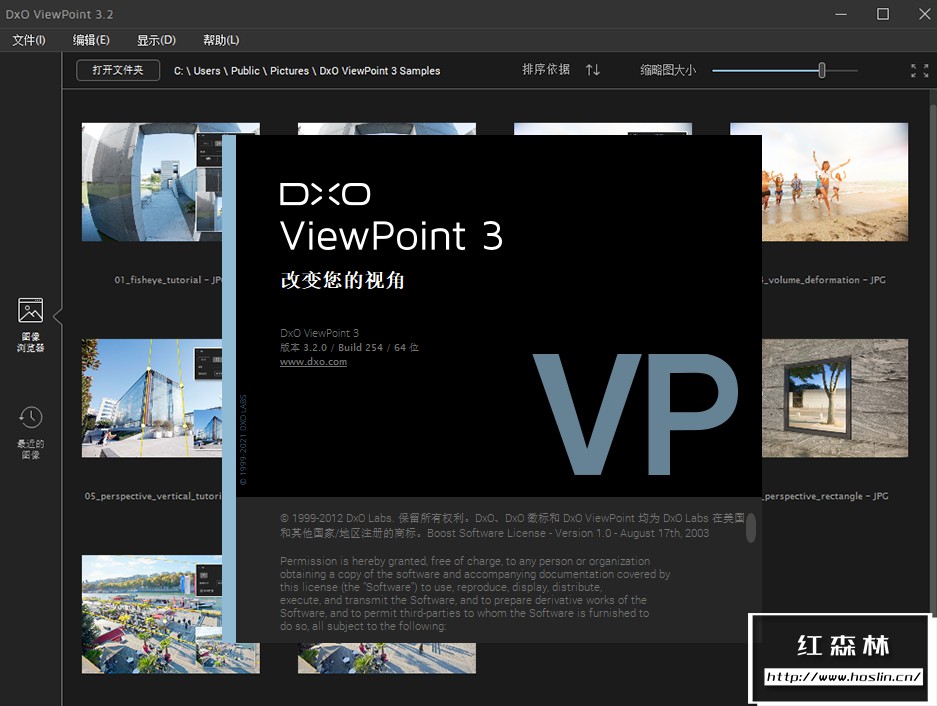Open the 文件(I) menu
This screenshot has width=937, height=706.
[x=29, y=40]
